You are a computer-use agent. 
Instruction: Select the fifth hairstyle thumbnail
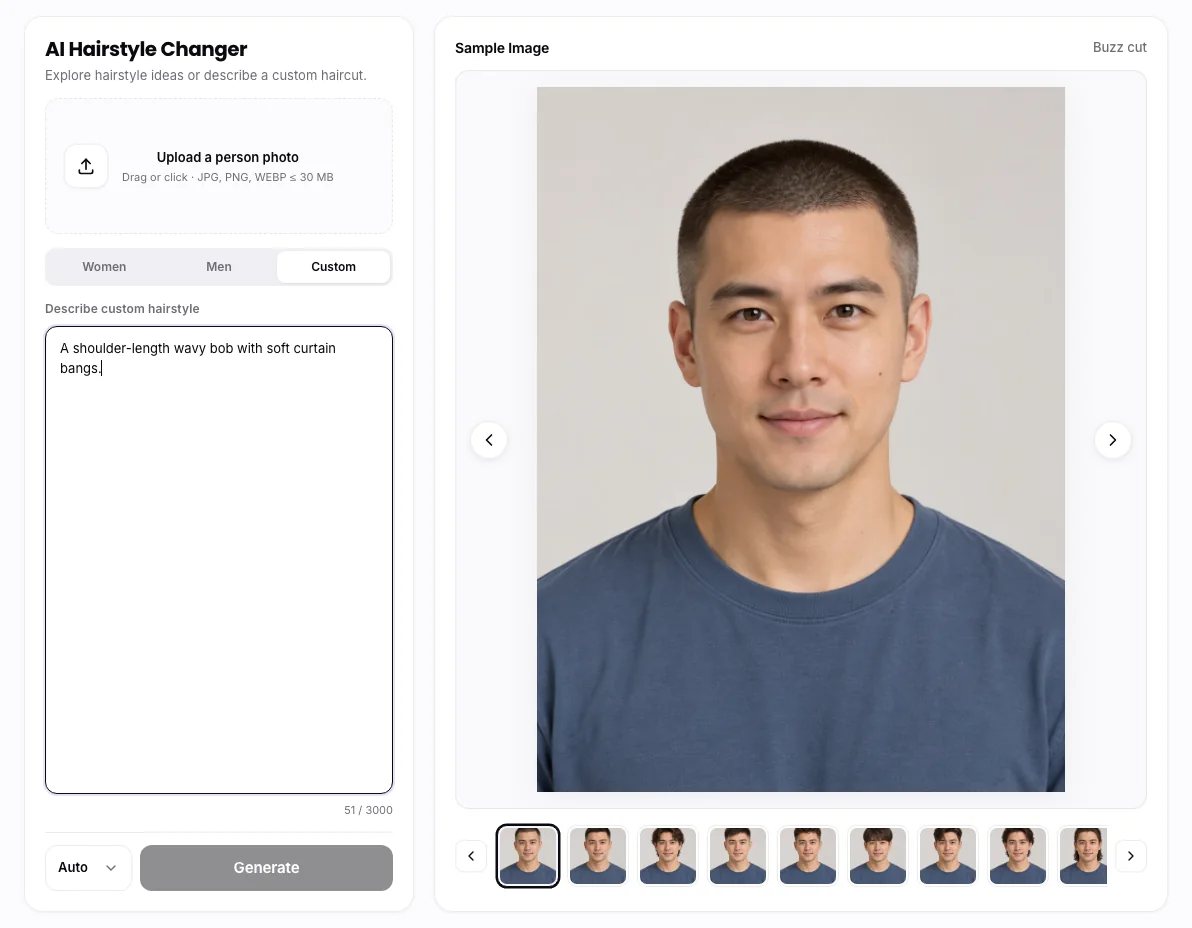(x=807, y=856)
